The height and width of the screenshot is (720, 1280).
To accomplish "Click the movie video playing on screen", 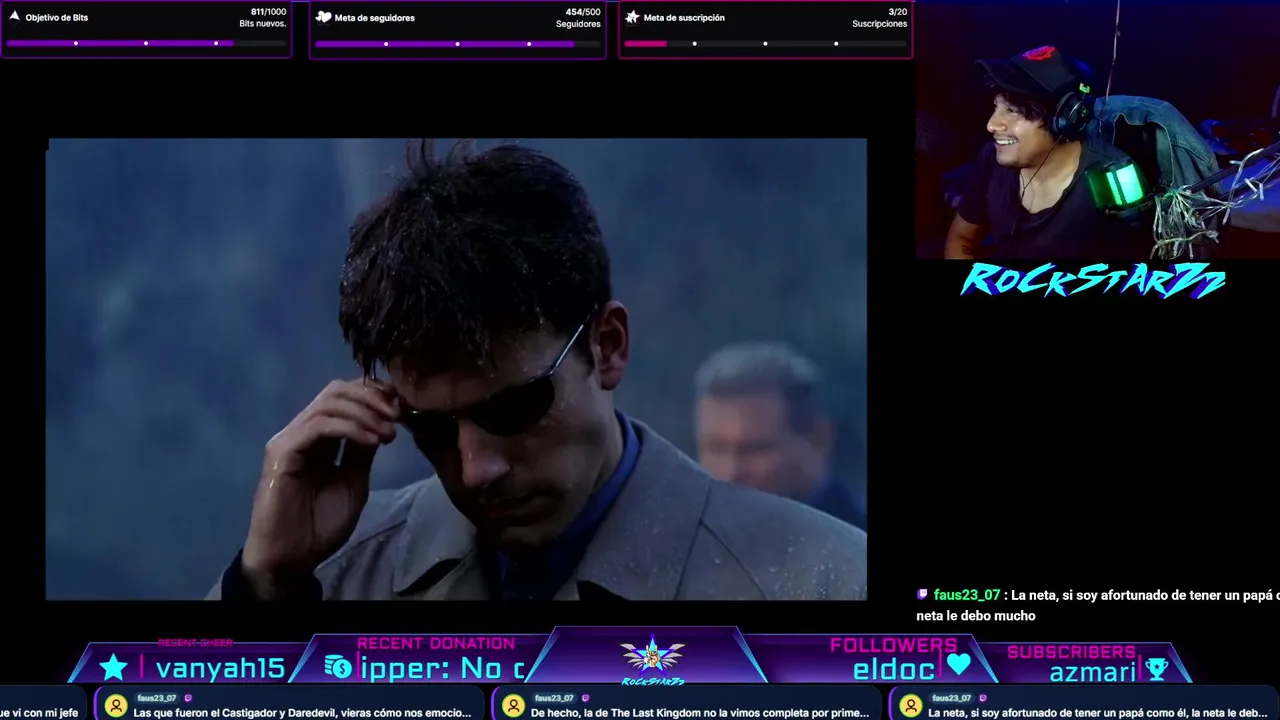I will tap(456, 369).
